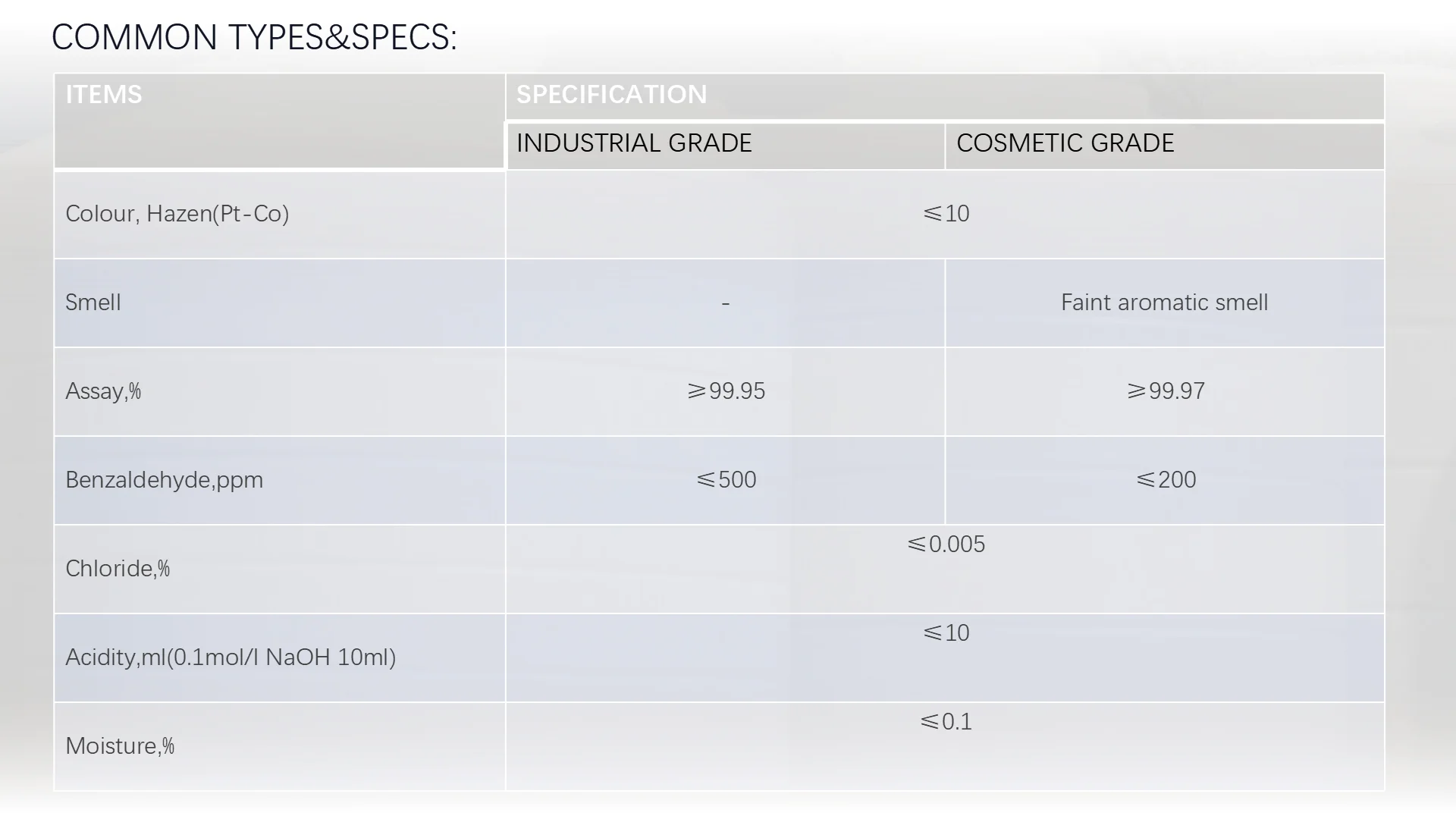Click the ≤200 benzaldehyde value
Screen dimensions: 1456x819
pos(1166,480)
